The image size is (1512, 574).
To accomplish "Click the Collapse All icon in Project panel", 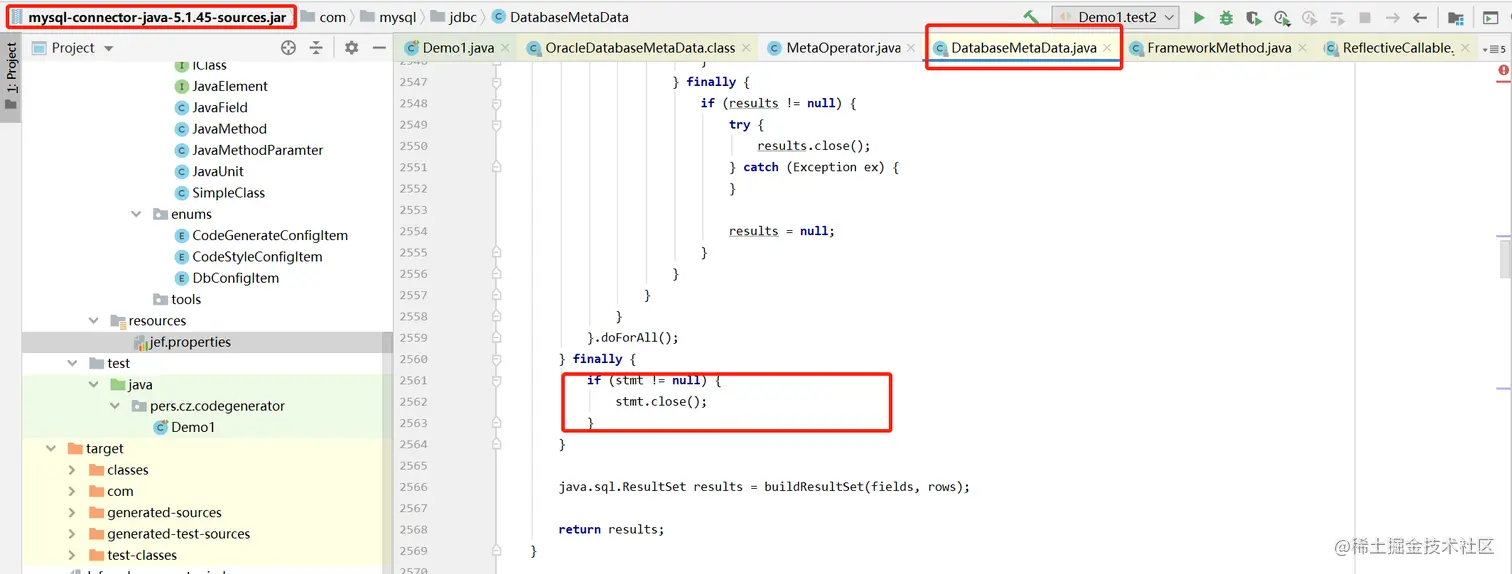I will tap(316, 48).
